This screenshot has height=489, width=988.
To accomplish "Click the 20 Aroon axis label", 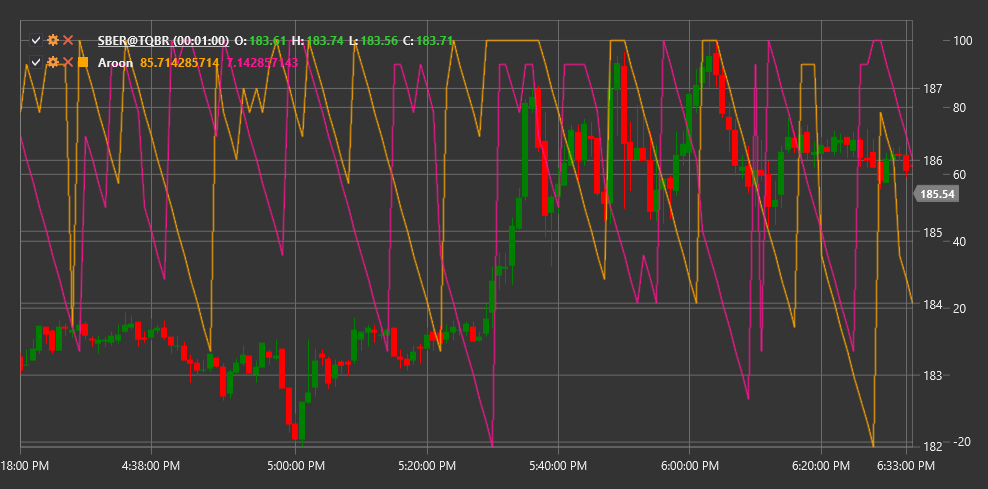I will [x=960, y=308].
